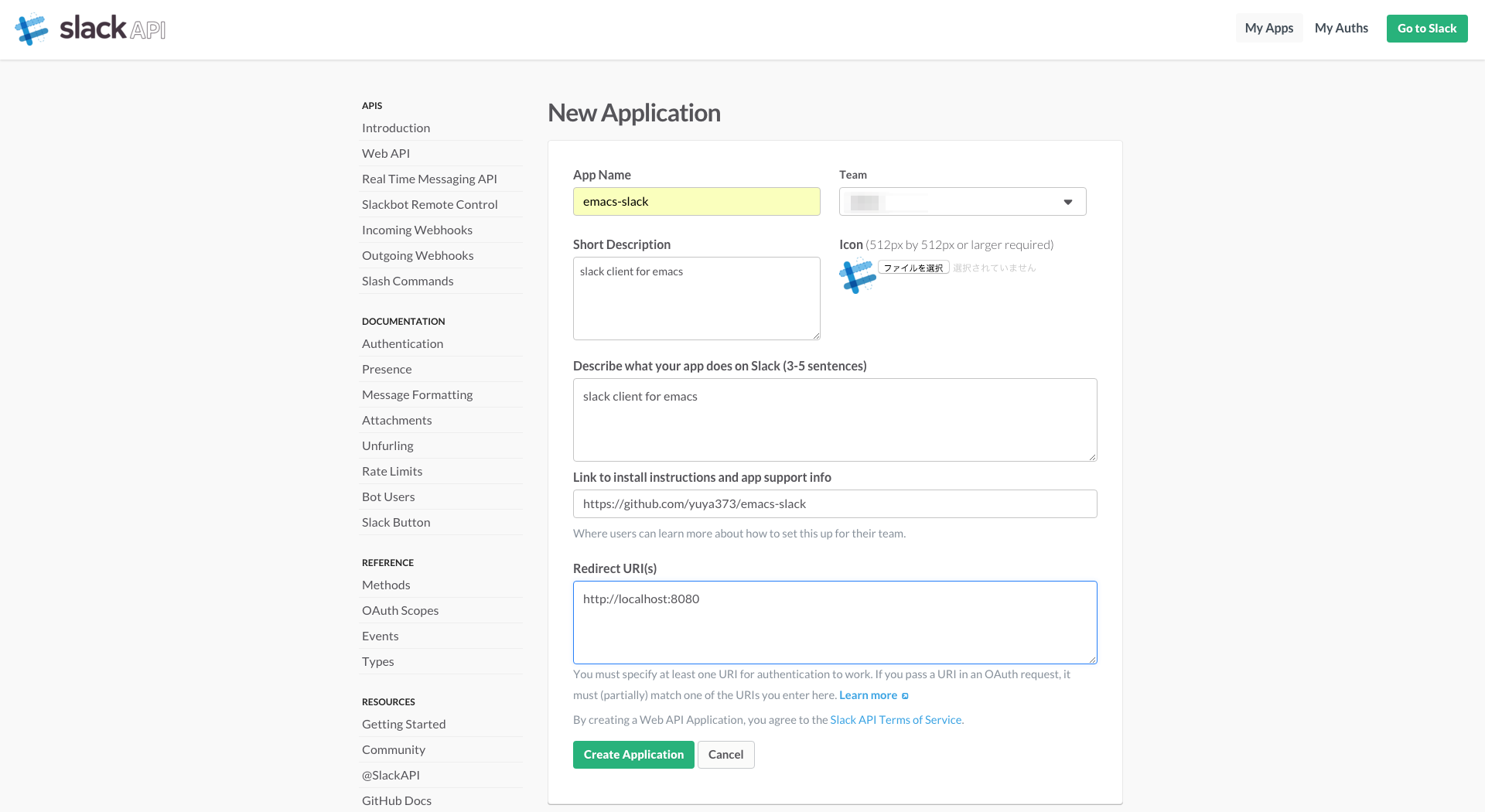Click the New Application heading
The height and width of the screenshot is (812, 1485).
pyautogui.click(x=634, y=113)
